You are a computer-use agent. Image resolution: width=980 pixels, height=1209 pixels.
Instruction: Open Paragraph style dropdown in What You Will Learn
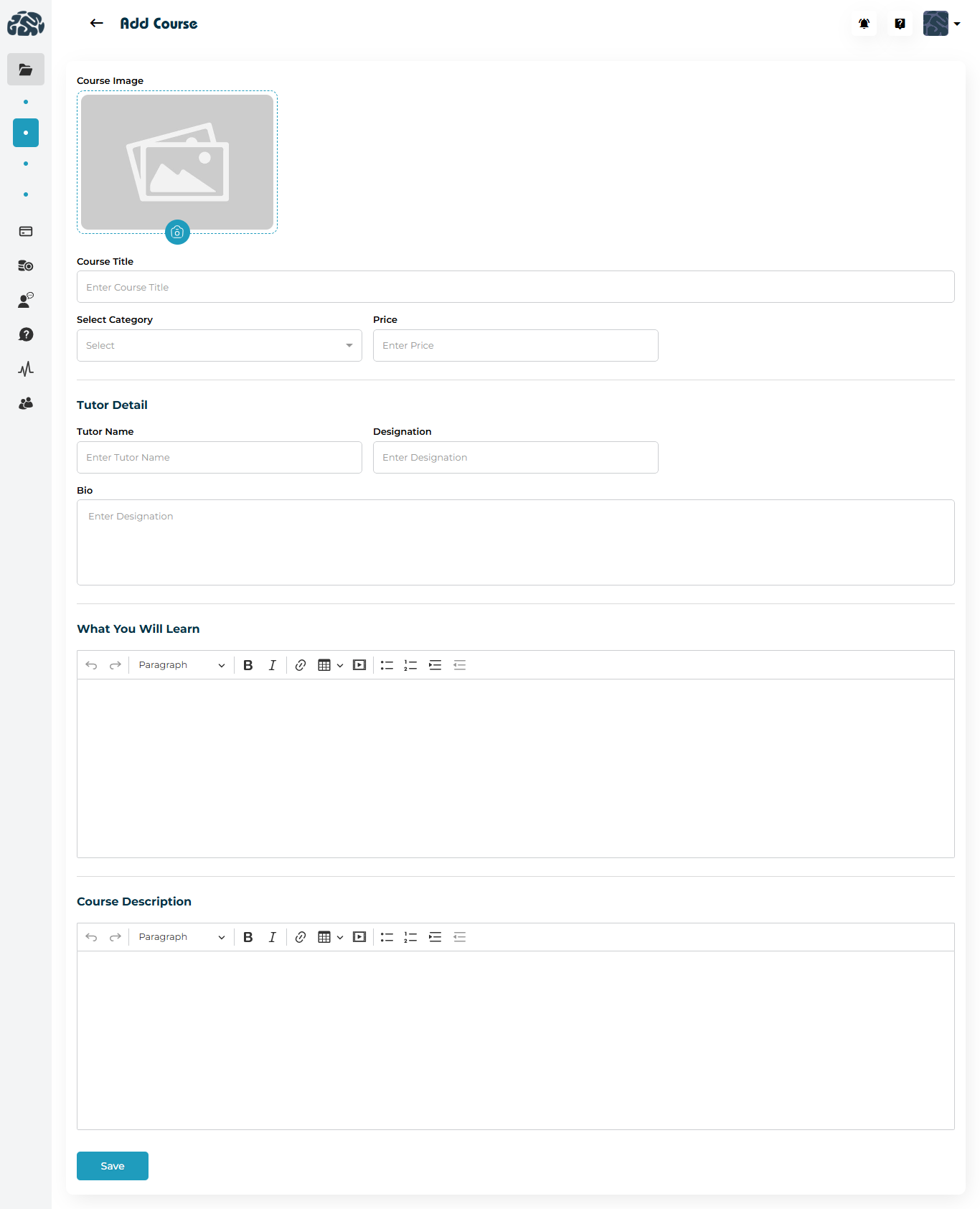click(x=181, y=665)
